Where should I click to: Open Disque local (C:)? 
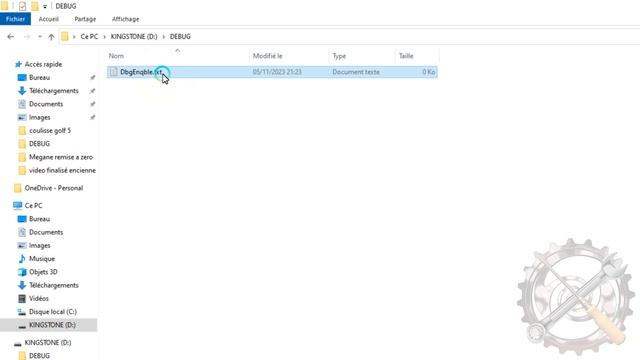coord(53,312)
